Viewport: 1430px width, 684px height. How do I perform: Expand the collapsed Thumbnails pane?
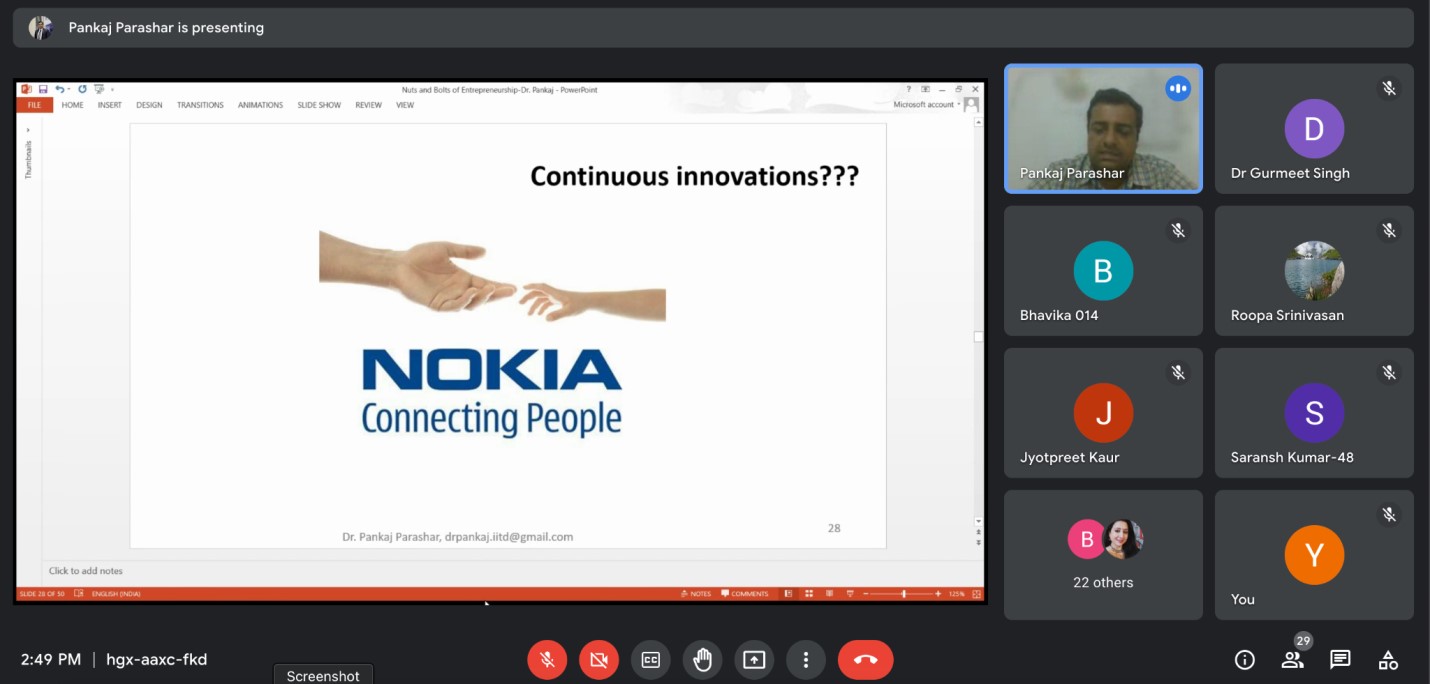coord(28,130)
